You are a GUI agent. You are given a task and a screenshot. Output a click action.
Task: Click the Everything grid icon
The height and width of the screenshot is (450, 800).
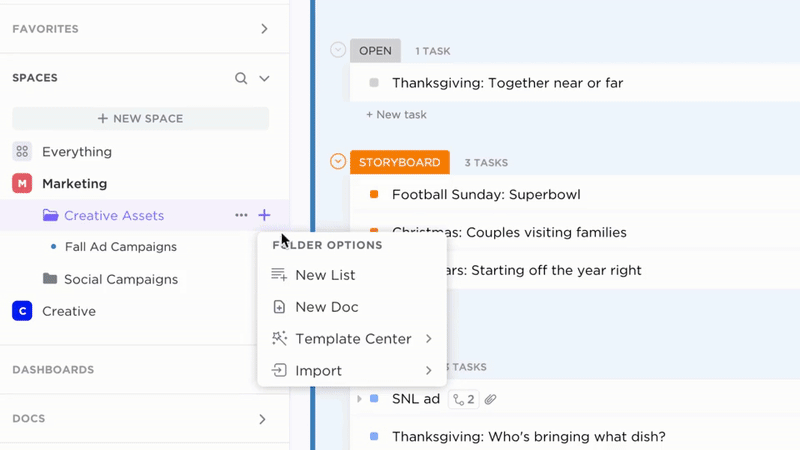click(x=22, y=152)
